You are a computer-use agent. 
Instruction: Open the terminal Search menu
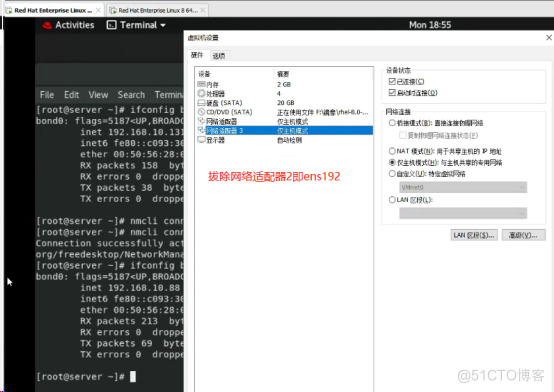pos(131,95)
